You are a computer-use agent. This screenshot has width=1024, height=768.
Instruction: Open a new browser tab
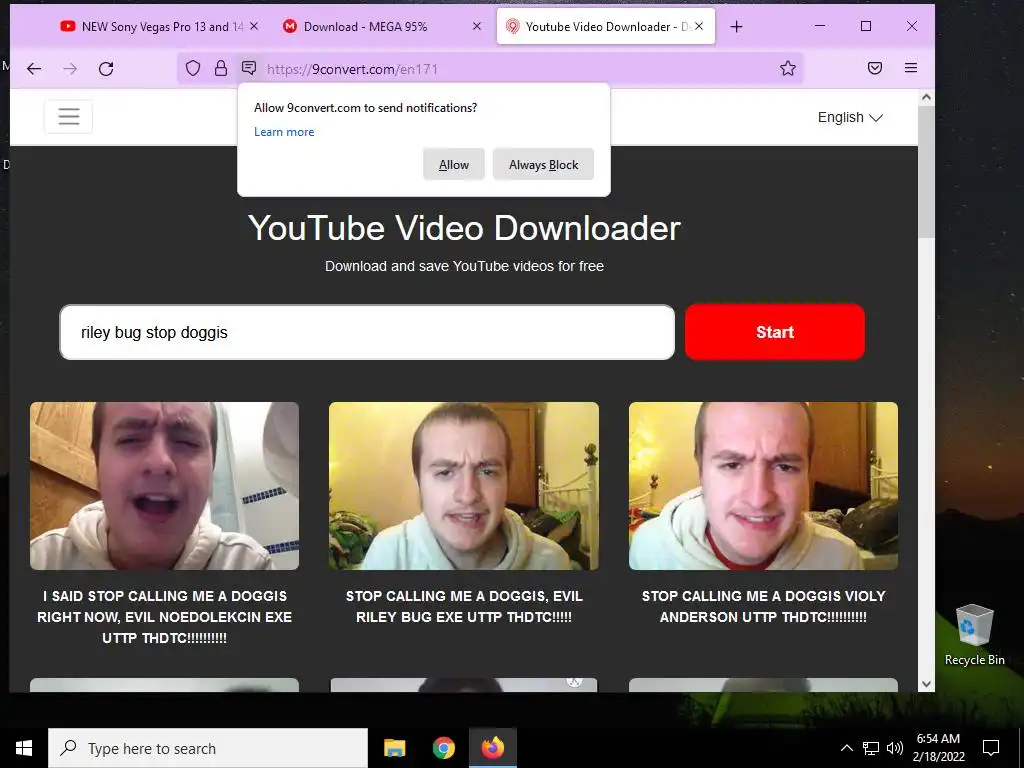point(736,27)
